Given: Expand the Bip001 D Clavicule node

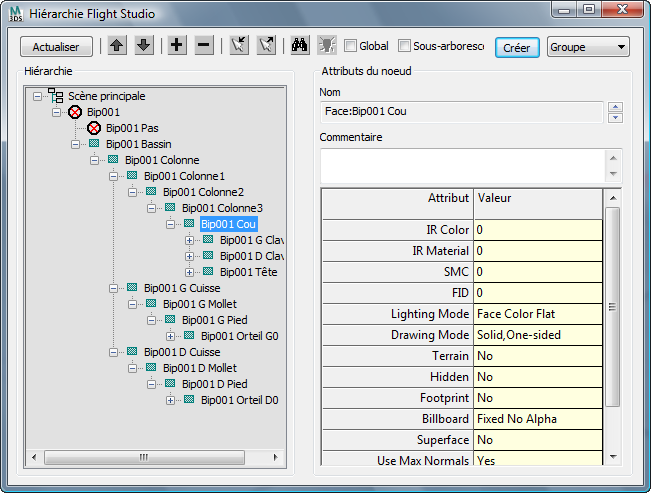Looking at the screenshot, I should click(x=189, y=257).
